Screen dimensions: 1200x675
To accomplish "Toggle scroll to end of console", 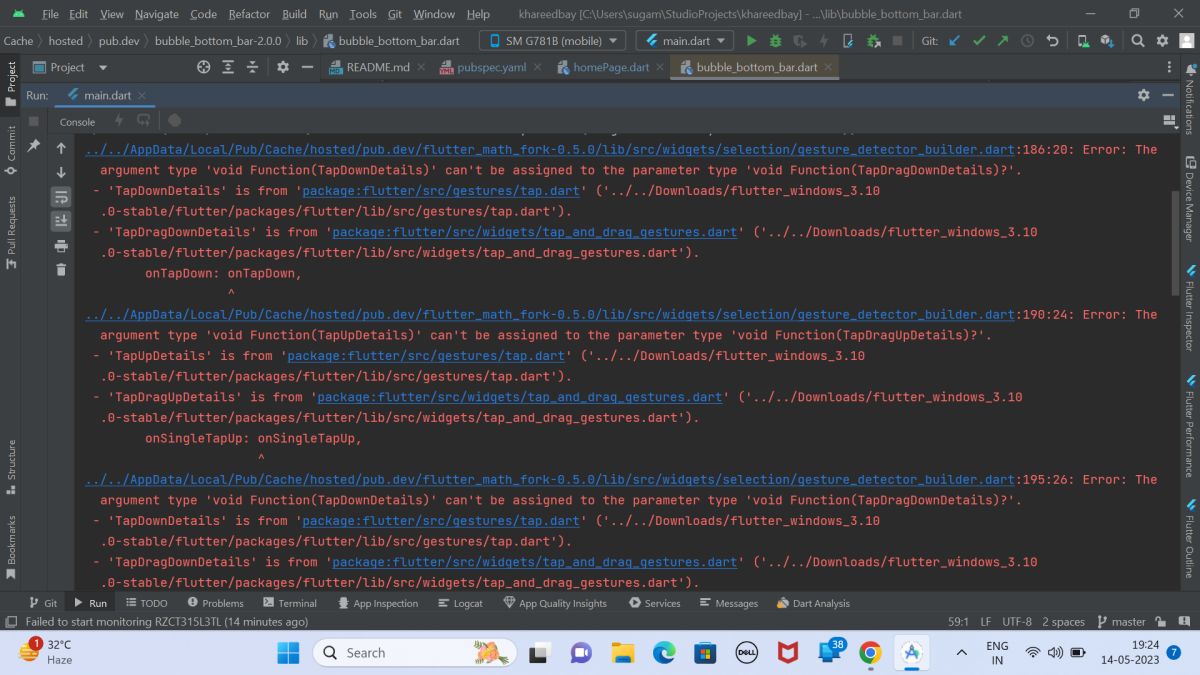I will point(61,221).
